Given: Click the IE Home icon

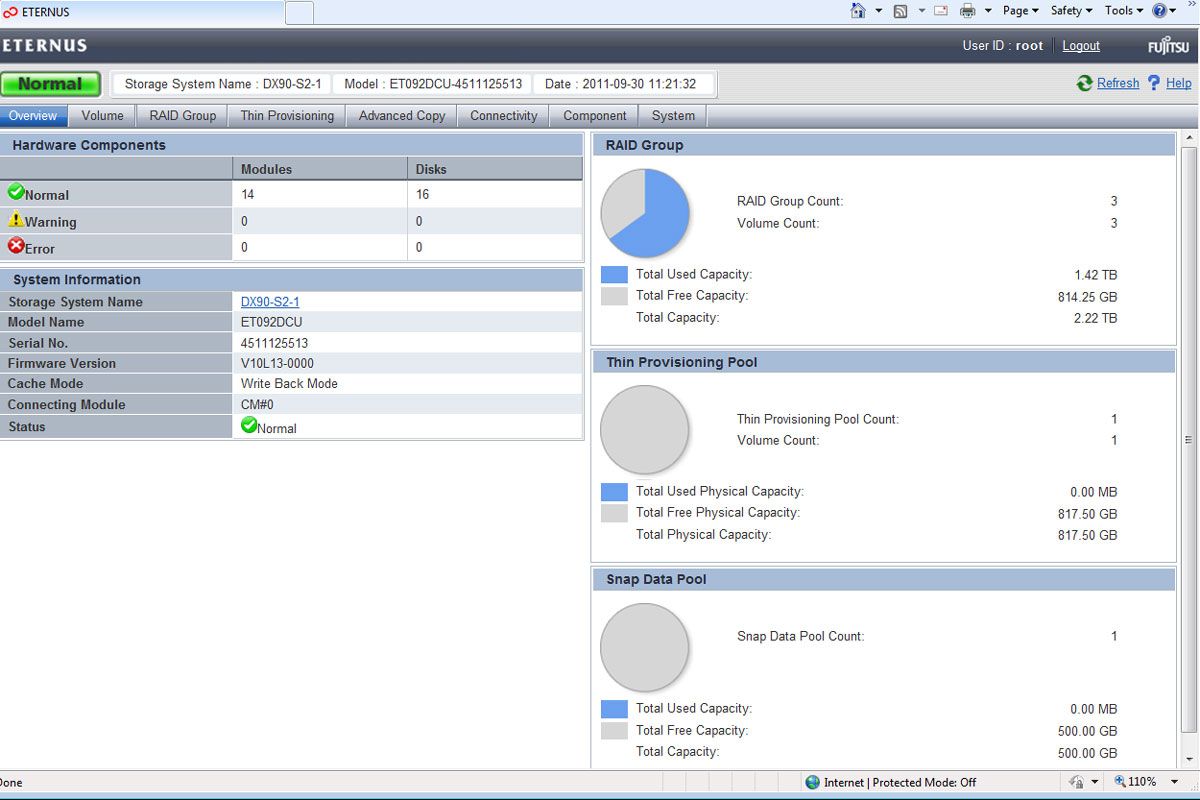Looking at the screenshot, I should pos(858,10).
